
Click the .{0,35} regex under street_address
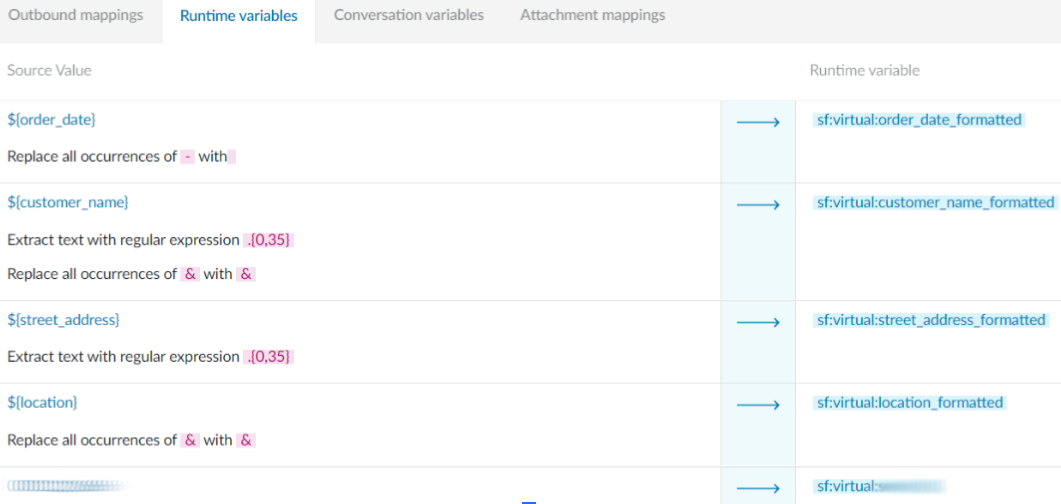click(x=269, y=357)
